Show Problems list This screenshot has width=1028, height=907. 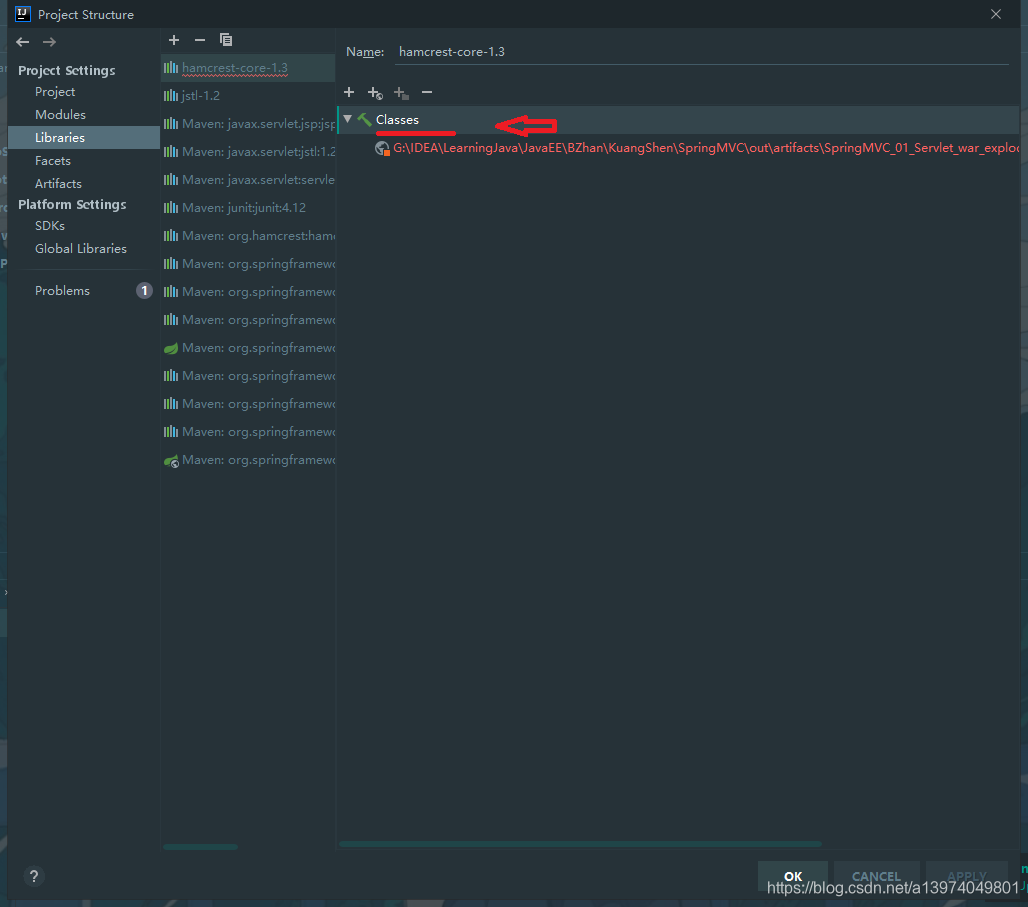click(x=62, y=291)
